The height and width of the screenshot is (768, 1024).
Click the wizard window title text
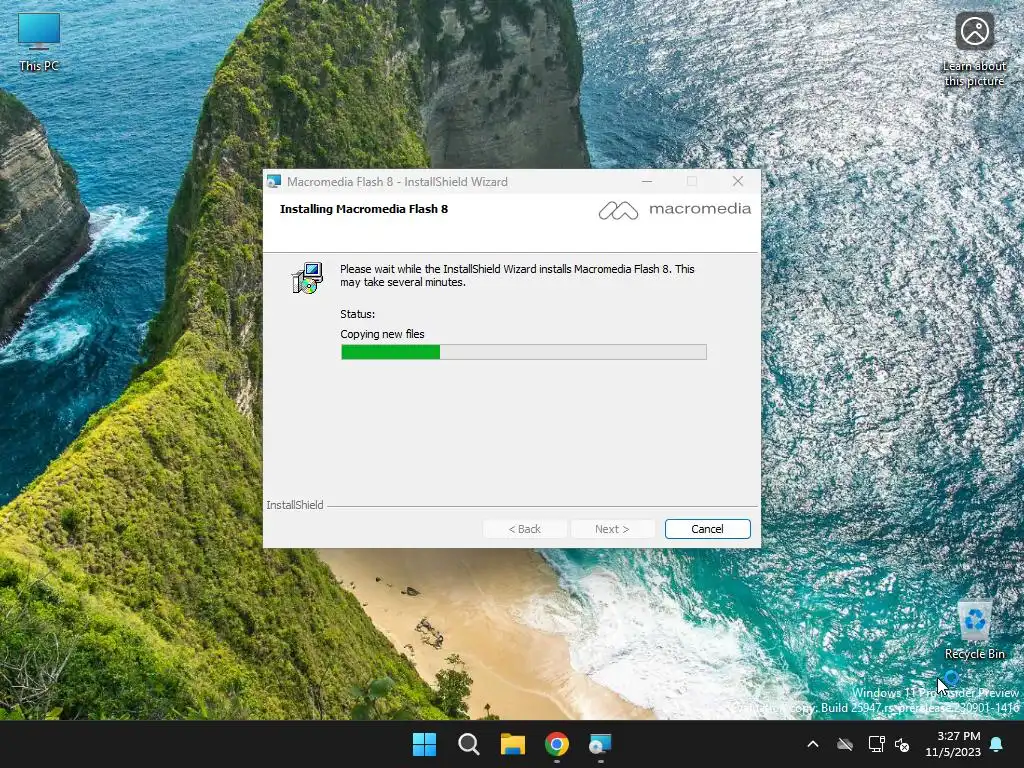click(397, 182)
